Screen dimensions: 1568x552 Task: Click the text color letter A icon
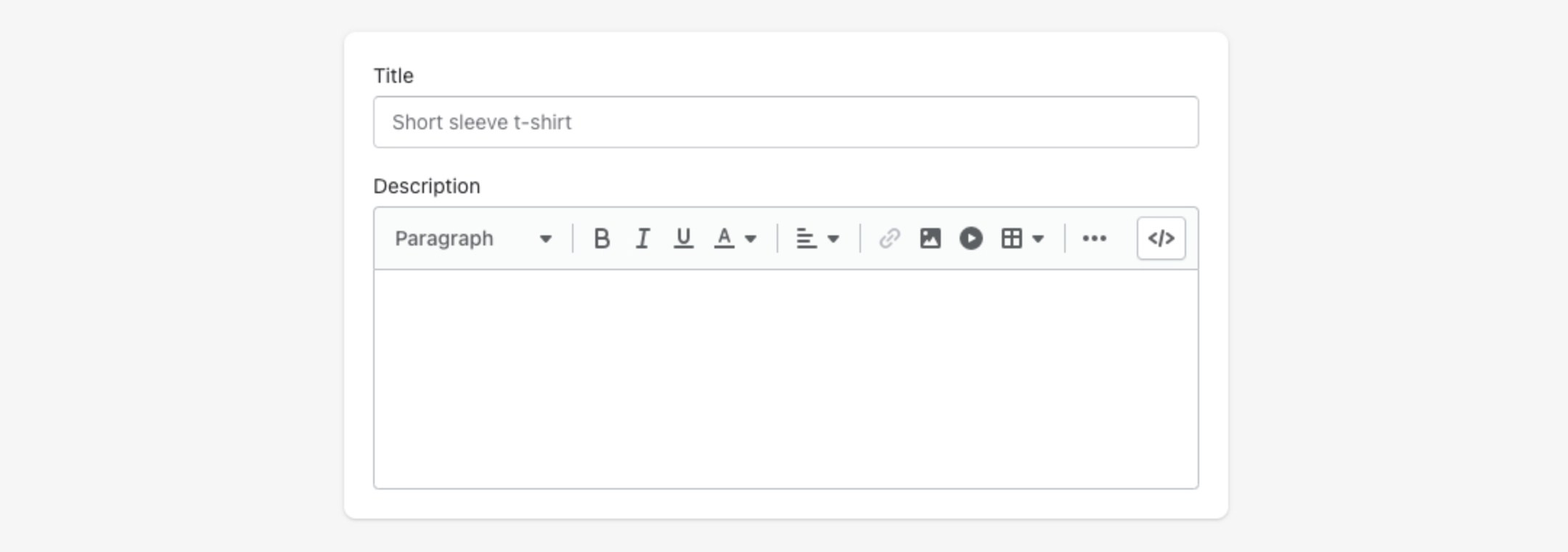[724, 238]
